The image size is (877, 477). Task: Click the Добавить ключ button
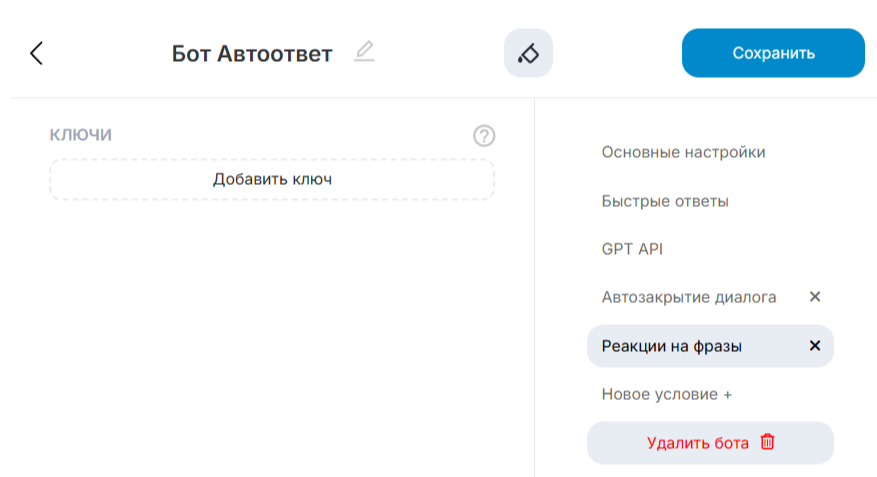(272, 179)
